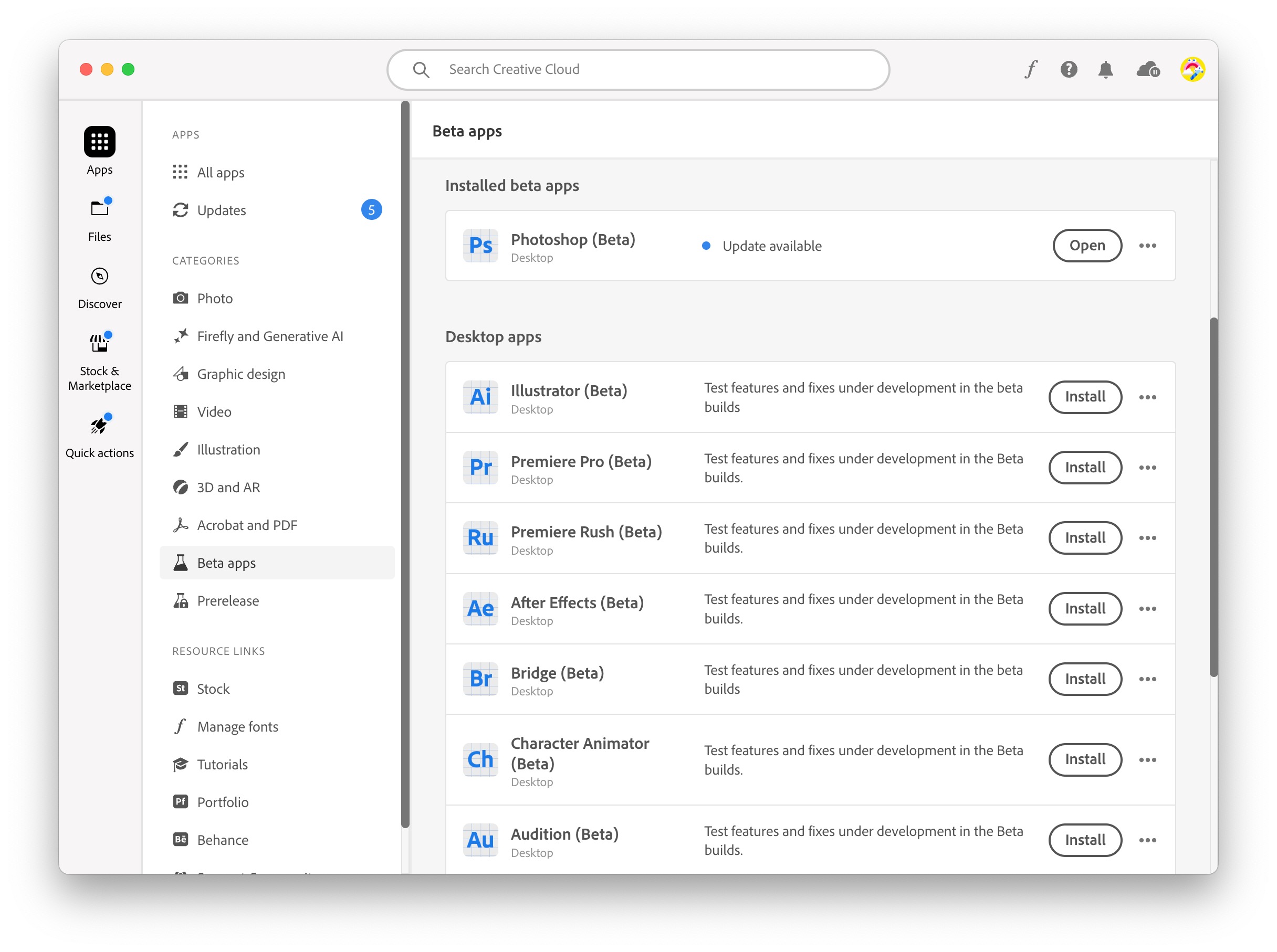Check cloud sync status icon
The image size is (1277, 952).
[x=1147, y=69]
